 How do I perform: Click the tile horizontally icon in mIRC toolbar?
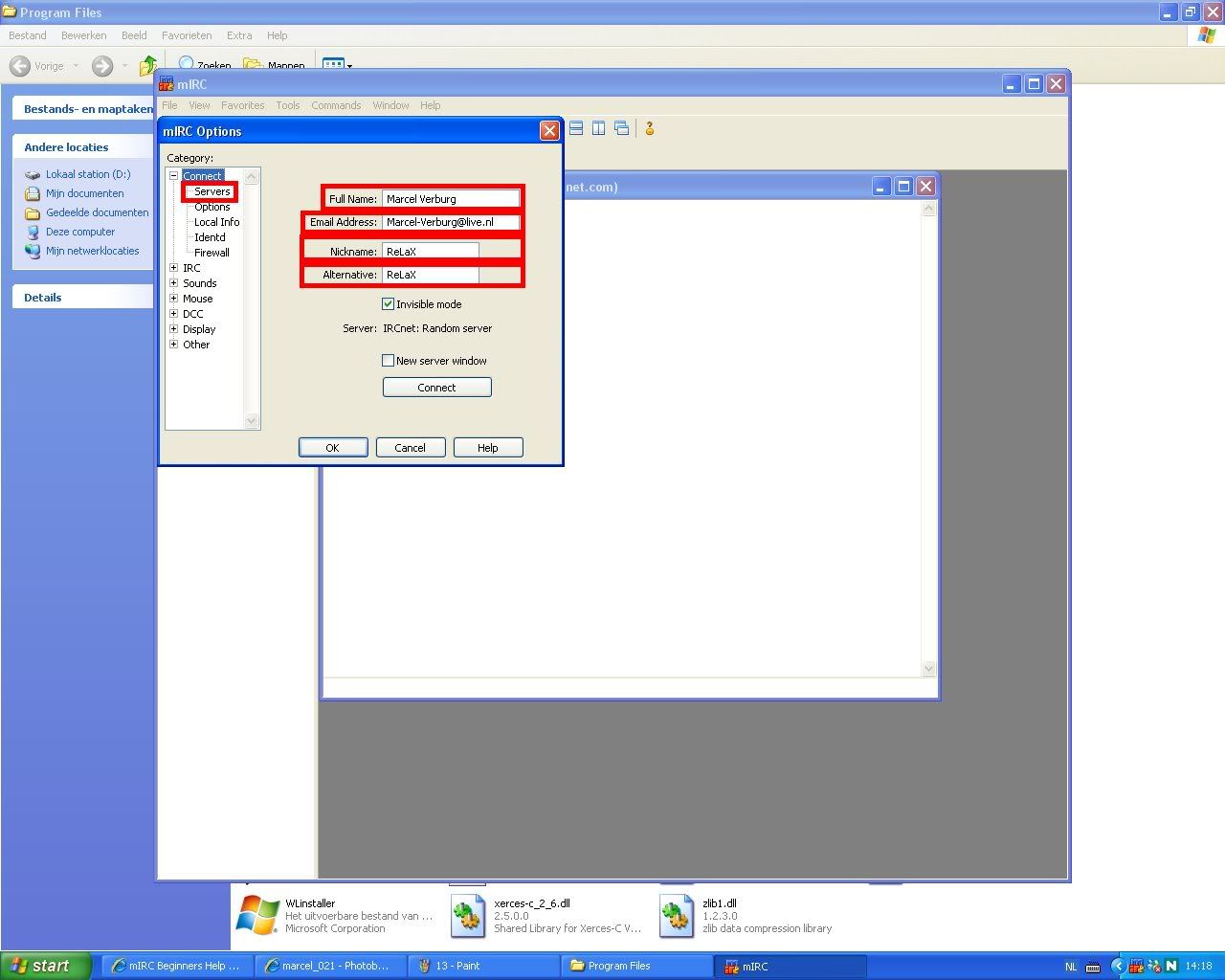(x=576, y=128)
